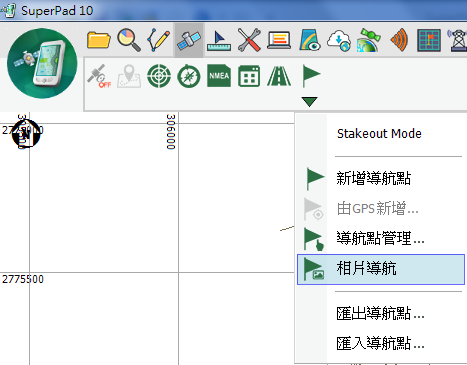Viewport: 467px width, 365px height.
Task: Toggle the GPS OFF satellite icon
Action: [99, 76]
